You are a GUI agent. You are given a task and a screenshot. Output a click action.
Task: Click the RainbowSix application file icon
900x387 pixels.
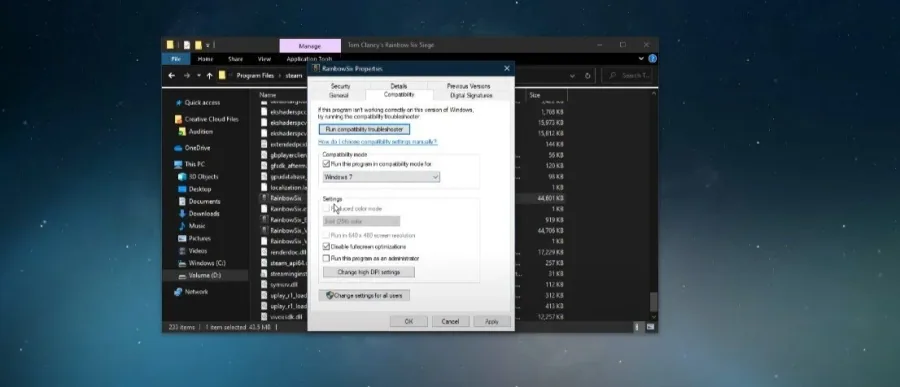click(265, 198)
